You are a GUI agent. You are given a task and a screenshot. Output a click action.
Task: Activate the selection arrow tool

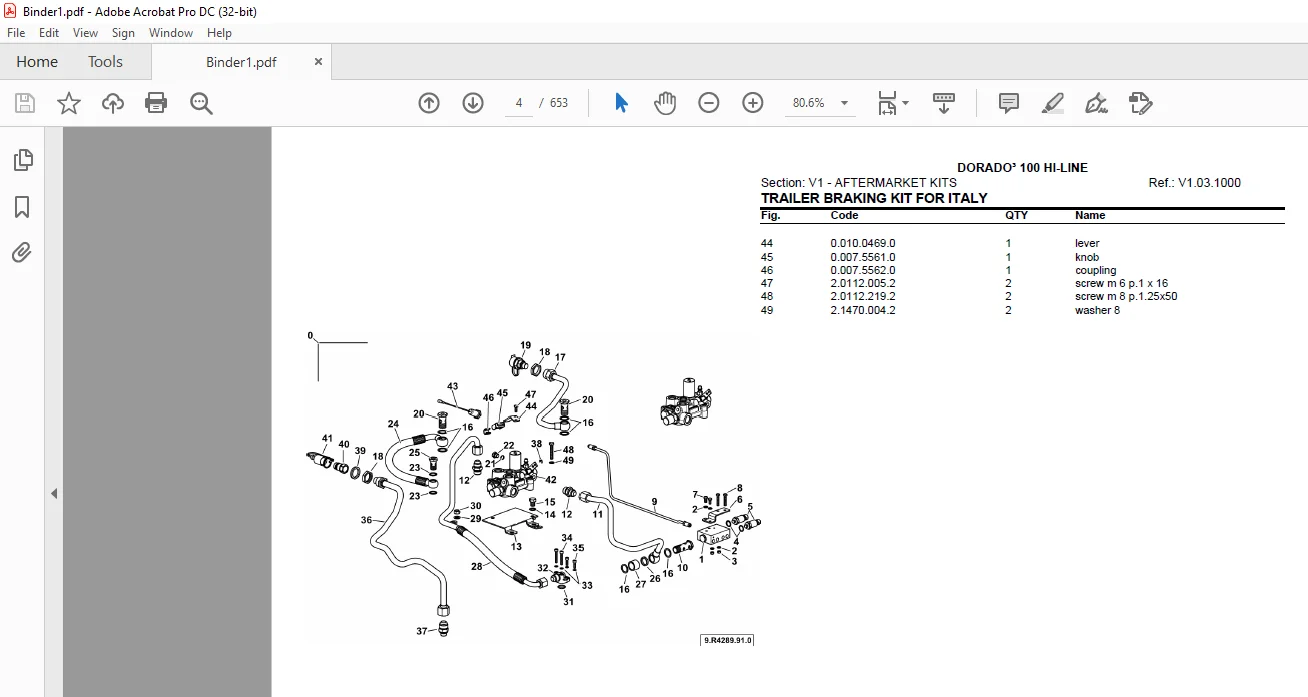(621, 103)
